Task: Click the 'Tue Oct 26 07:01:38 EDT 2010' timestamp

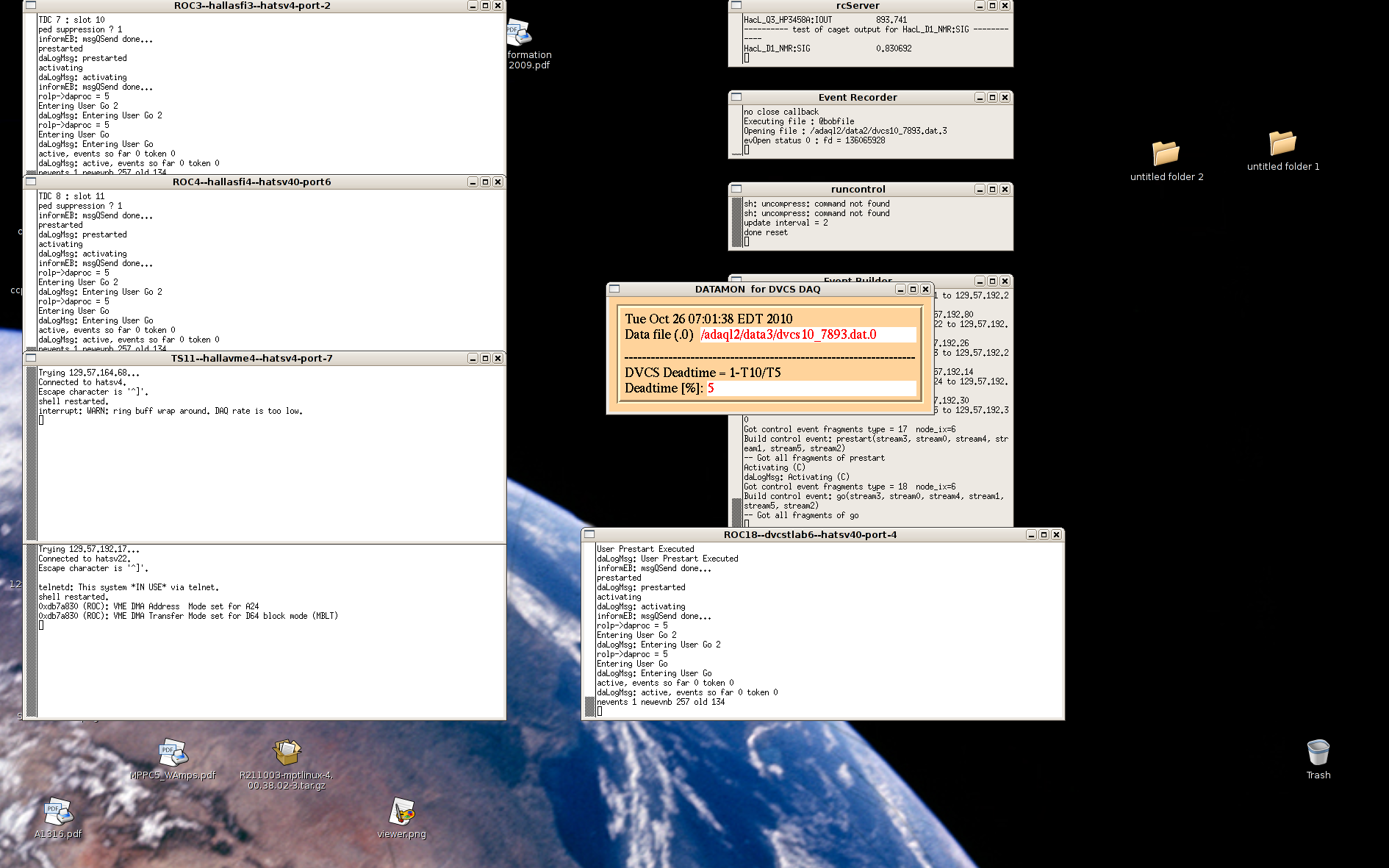Action: (x=708, y=318)
